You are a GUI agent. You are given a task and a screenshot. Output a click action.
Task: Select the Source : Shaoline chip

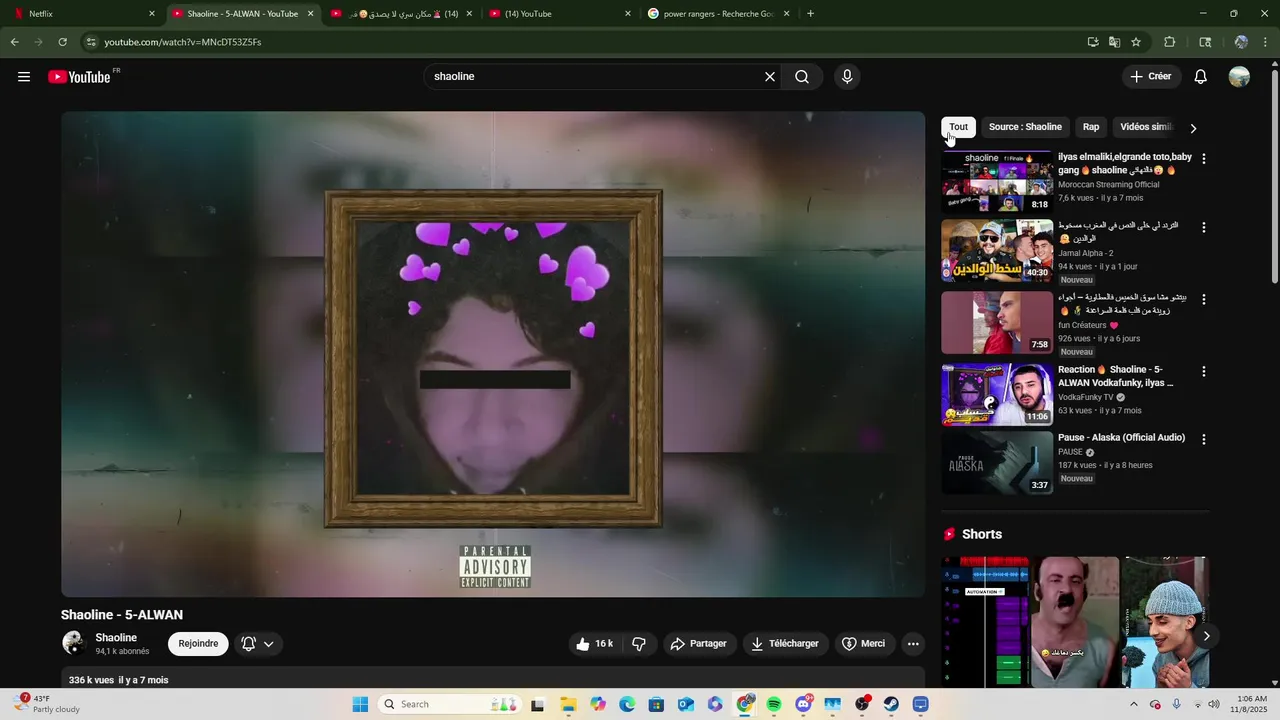[1025, 127]
